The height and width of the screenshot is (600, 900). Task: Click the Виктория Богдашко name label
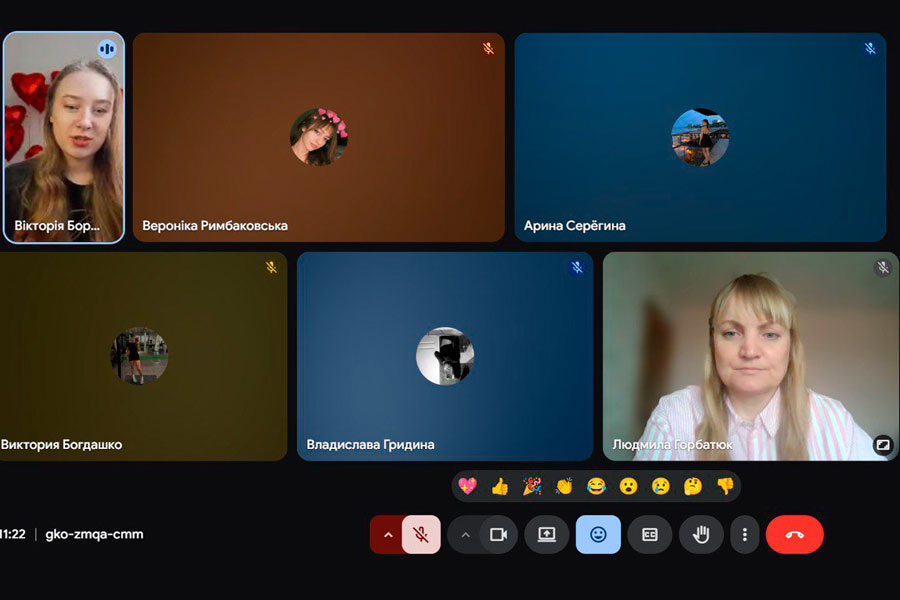coord(61,444)
